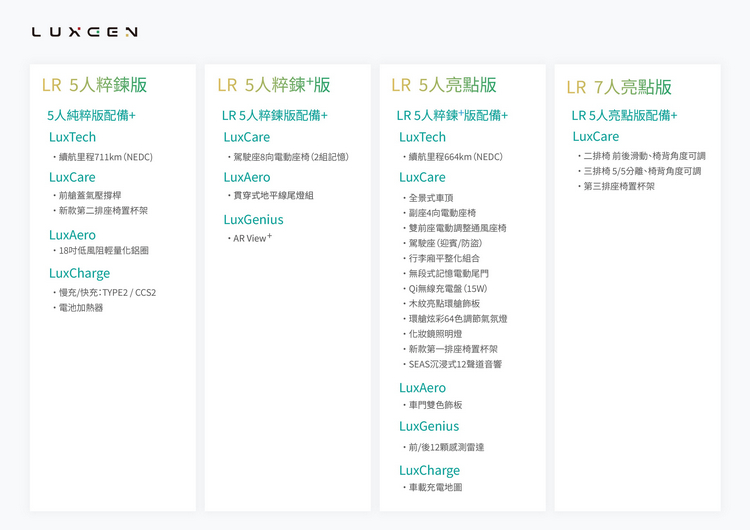750x530 pixels.
Task: Select the LR 5人粹鍊版 card title
Action: point(95,85)
